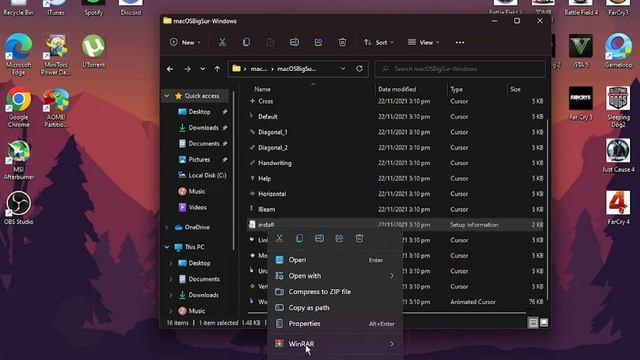Open Just Cause 4 desktop icon

(x=618, y=155)
